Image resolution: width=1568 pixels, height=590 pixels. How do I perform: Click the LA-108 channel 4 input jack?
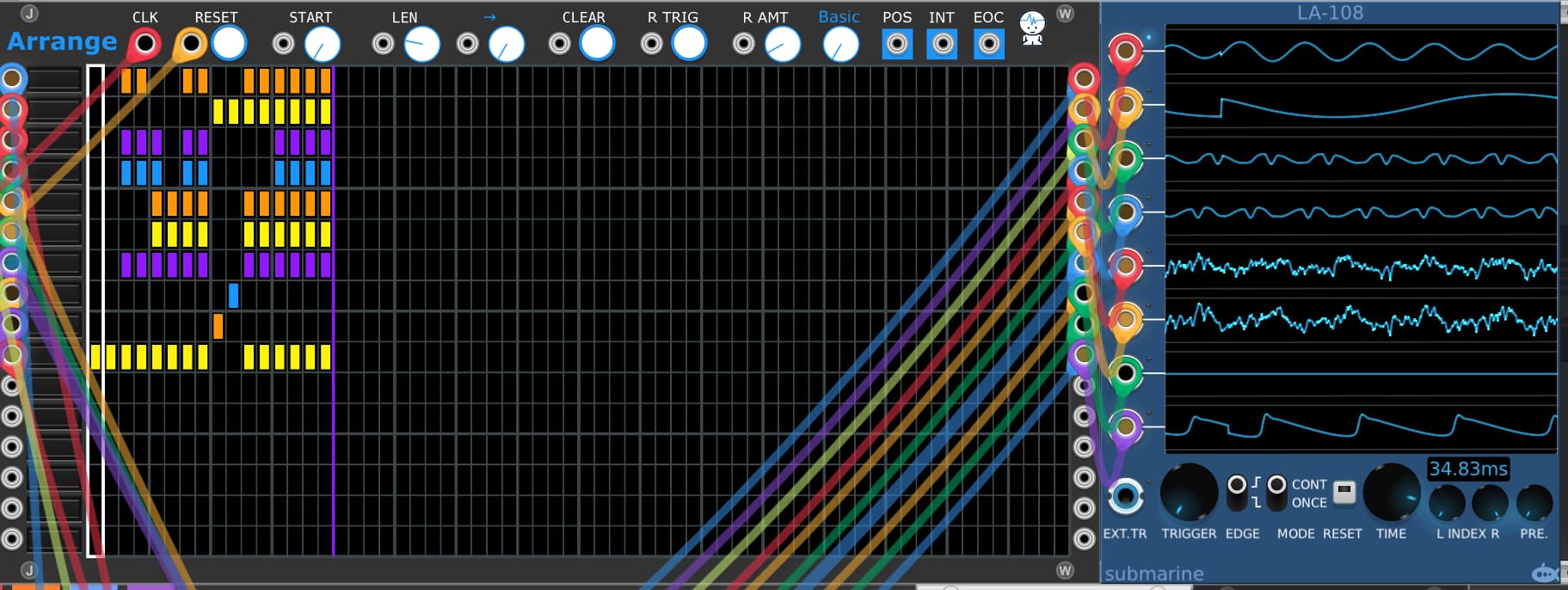tap(1125, 212)
